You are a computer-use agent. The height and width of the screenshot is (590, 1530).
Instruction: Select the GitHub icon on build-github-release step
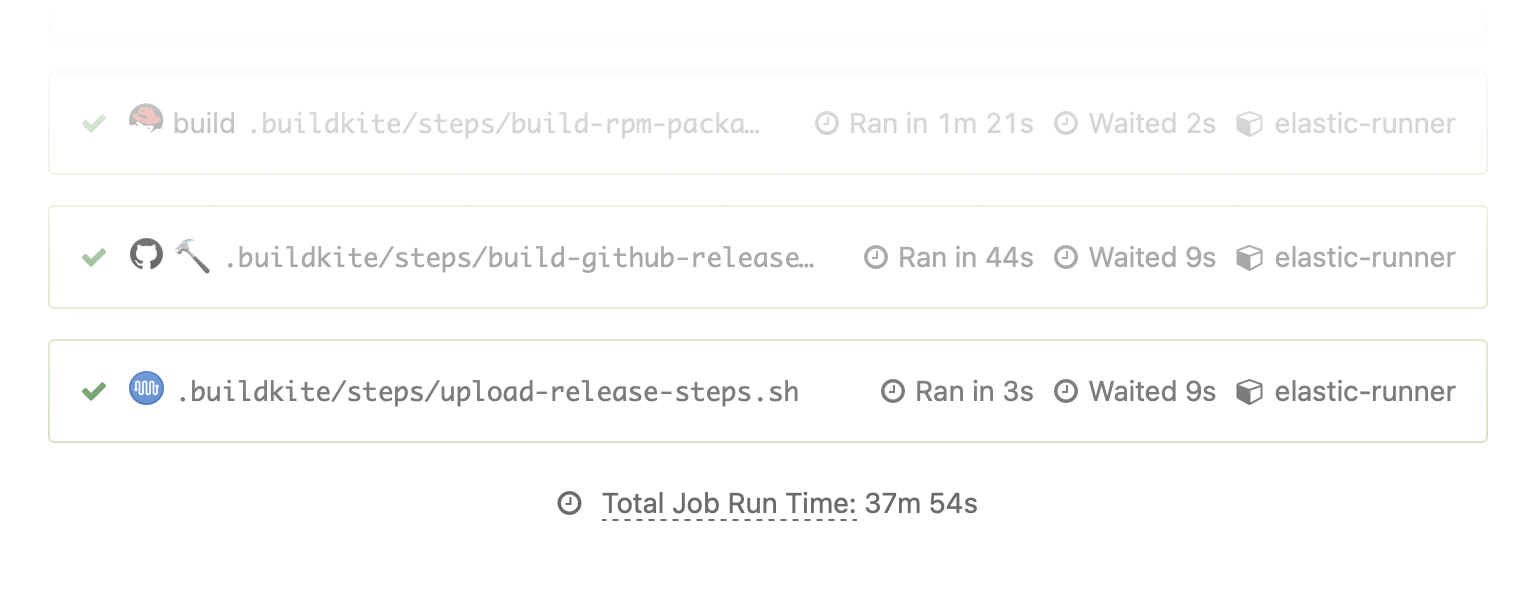coord(147,257)
